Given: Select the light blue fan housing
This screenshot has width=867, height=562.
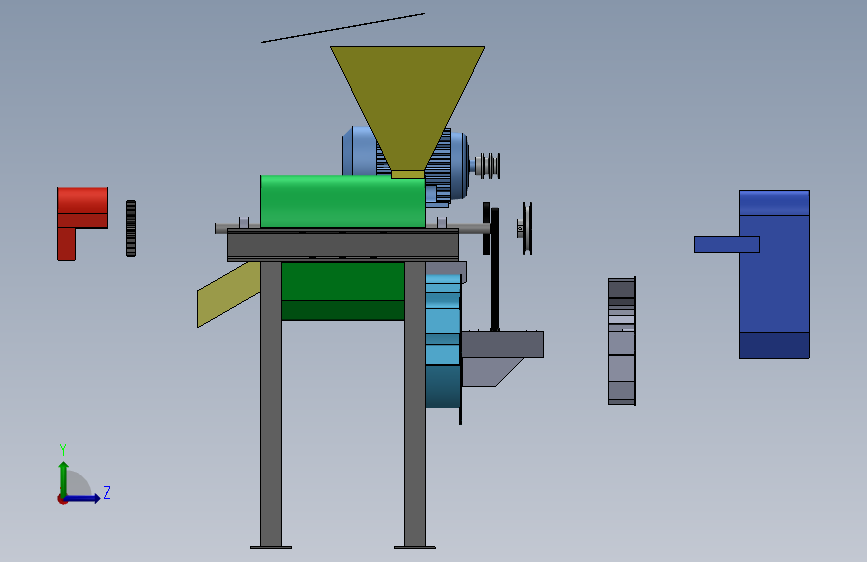Looking at the screenshot, I should tap(443, 343).
